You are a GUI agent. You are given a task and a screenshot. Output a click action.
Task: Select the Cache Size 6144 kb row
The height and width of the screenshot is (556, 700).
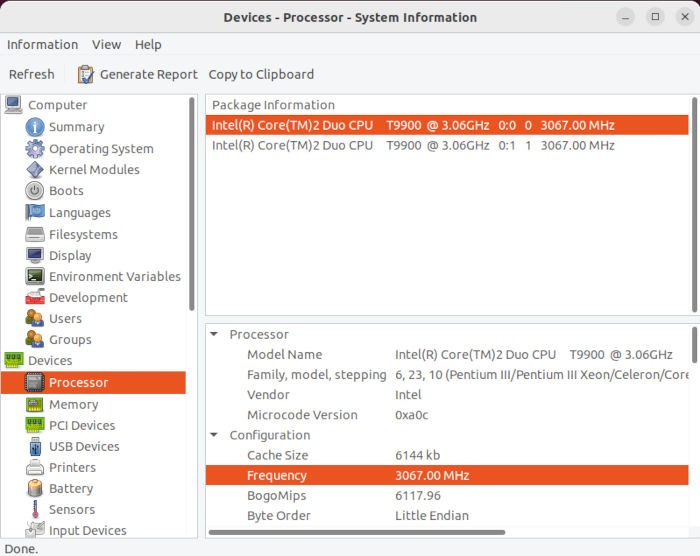point(447,456)
